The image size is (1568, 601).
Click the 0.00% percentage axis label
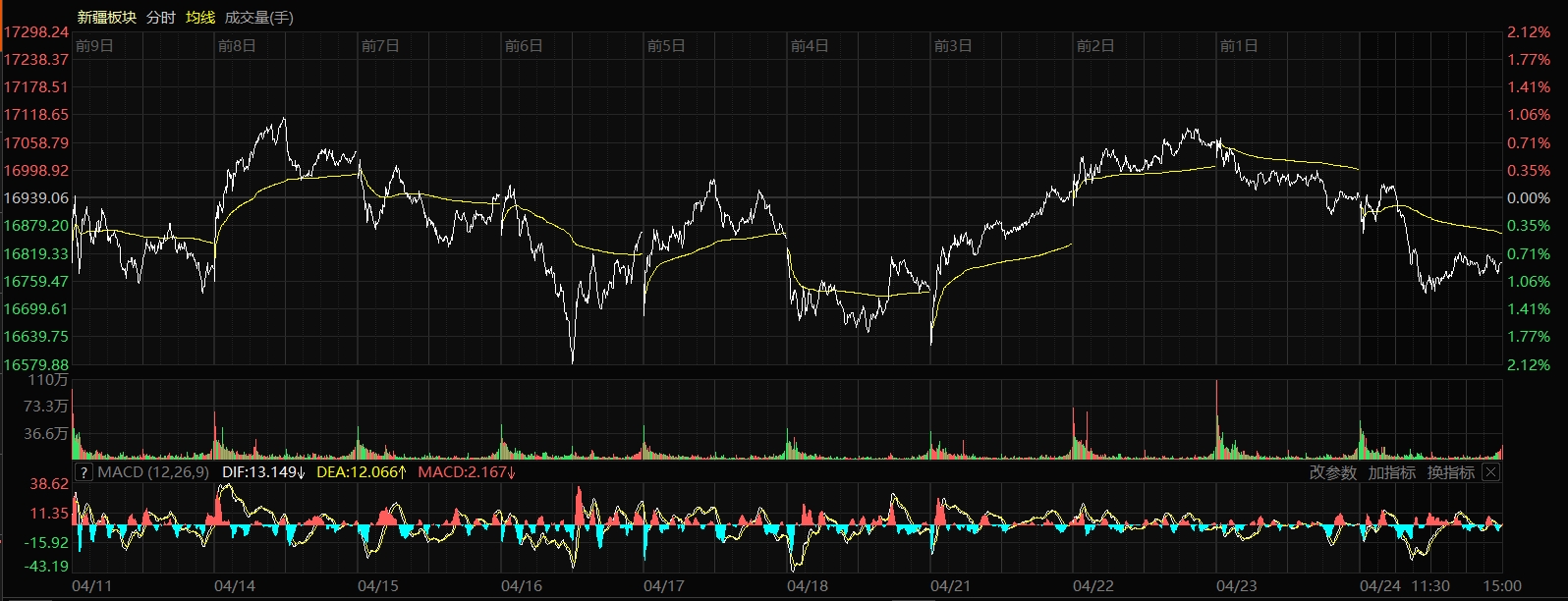(1529, 198)
